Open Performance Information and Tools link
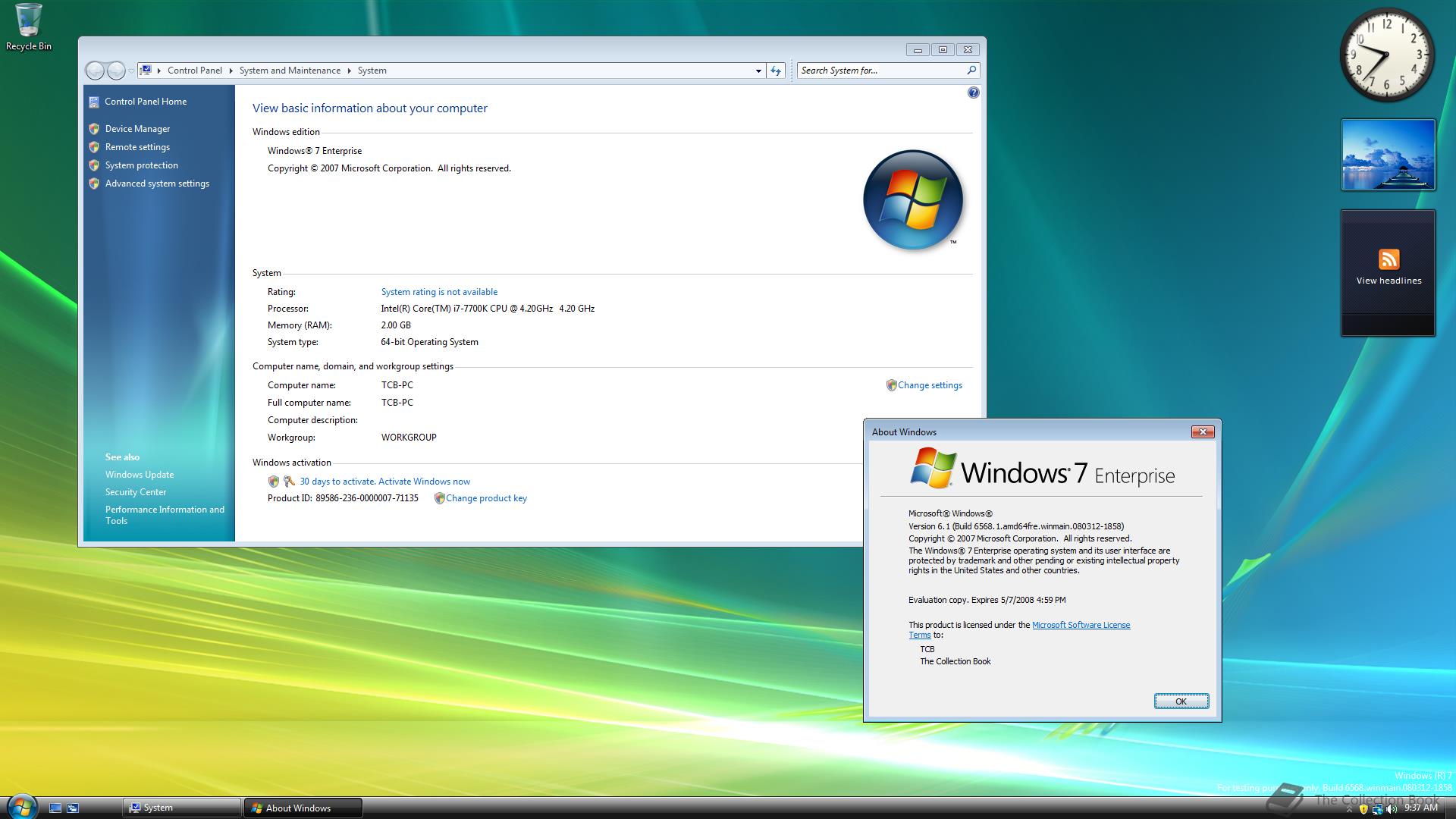Viewport: 1456px width, 819px height. [165, 515]
